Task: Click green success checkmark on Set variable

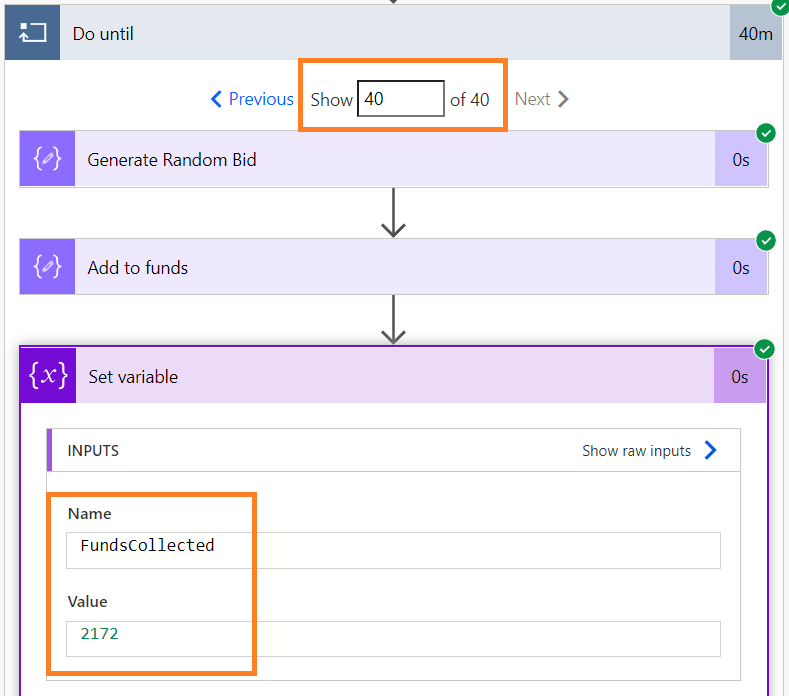Action: point(766,349)
